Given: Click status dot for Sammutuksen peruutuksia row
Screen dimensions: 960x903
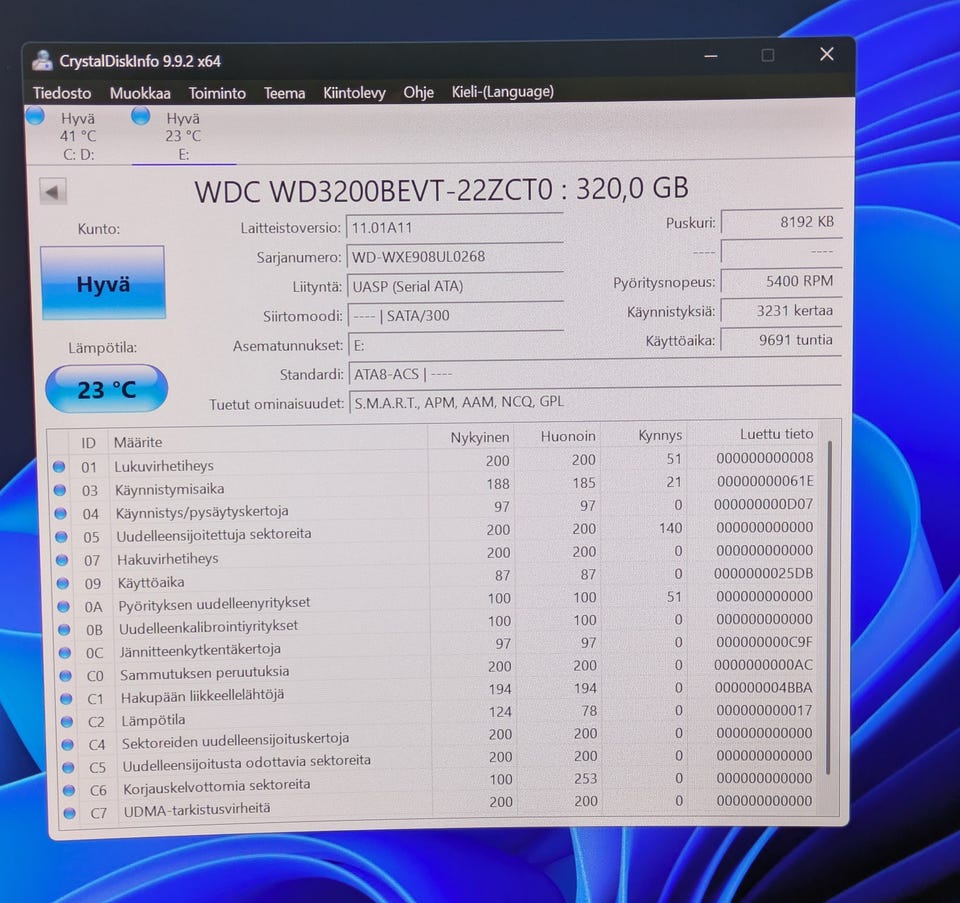Looking at the screenshot, I should point(65,675).
